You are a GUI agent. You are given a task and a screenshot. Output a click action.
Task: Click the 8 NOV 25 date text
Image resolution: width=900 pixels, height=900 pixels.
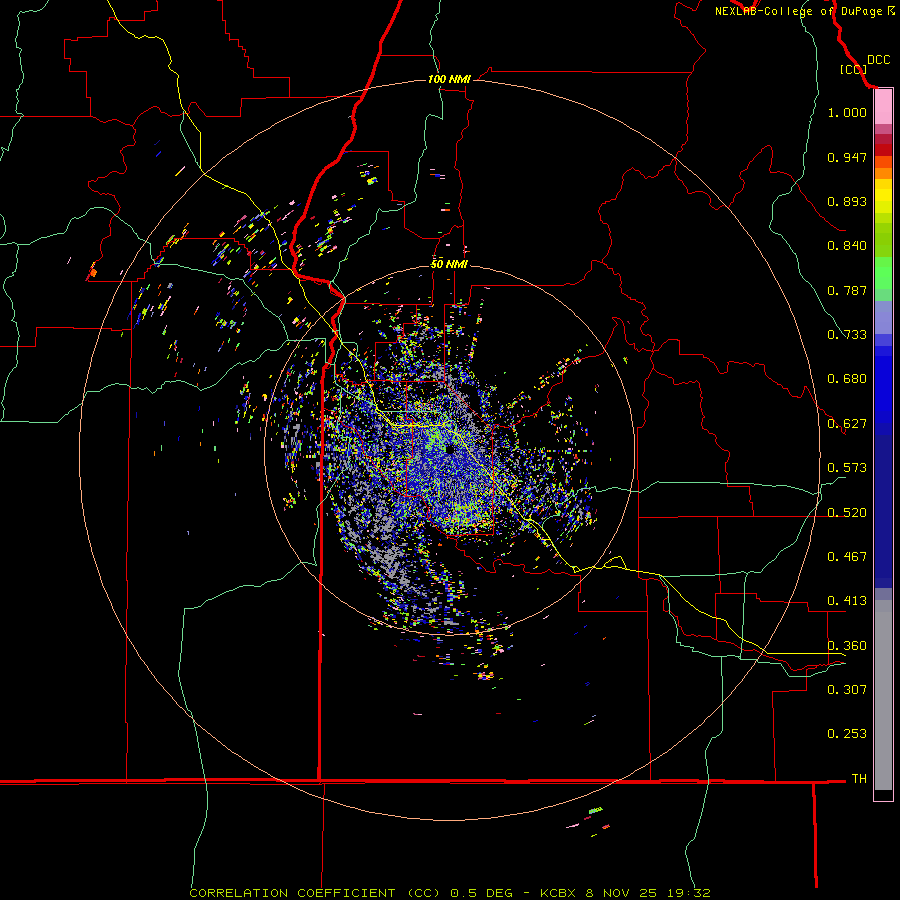pyautogui.click(x=623, y=893)
